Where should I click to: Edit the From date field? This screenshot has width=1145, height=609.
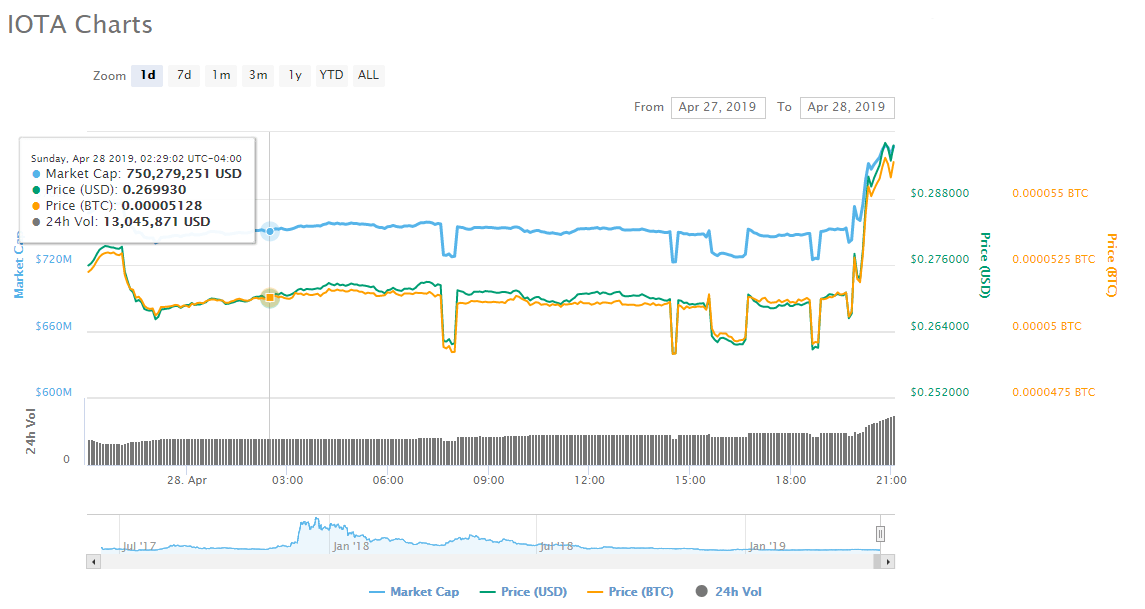point(719,107)
